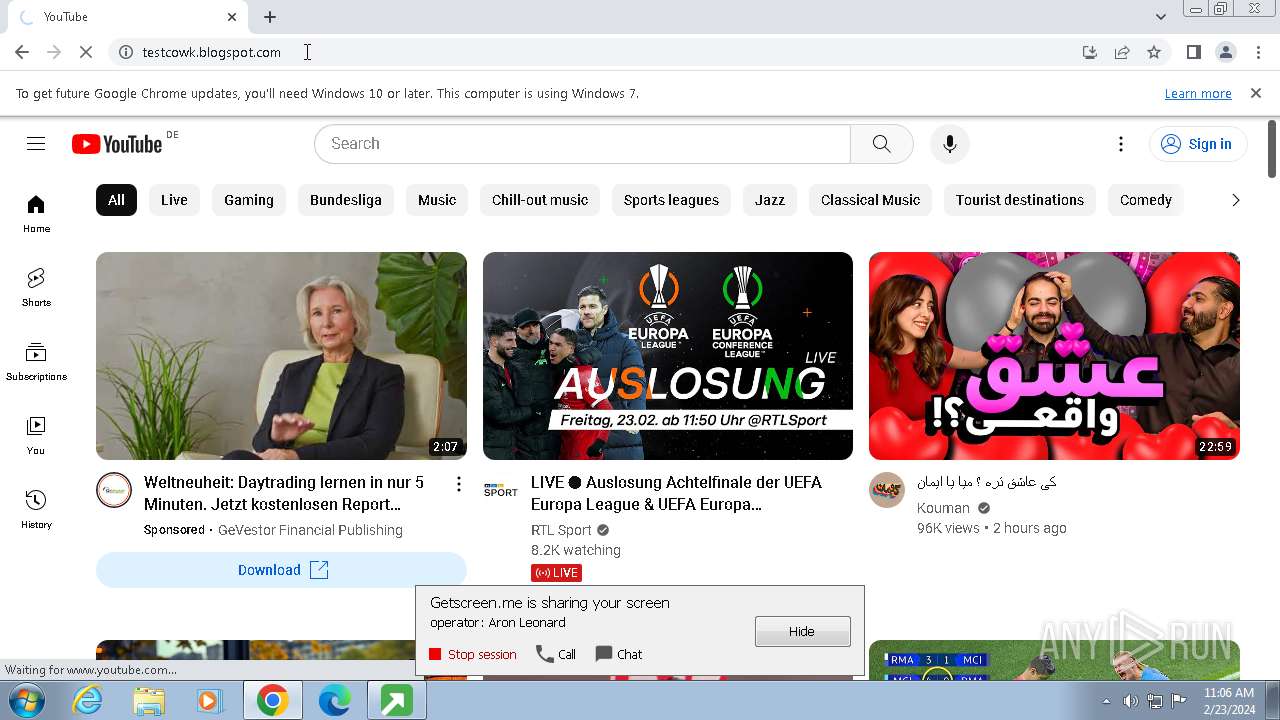Stop the Getscreen.me session

coord(473,654)
